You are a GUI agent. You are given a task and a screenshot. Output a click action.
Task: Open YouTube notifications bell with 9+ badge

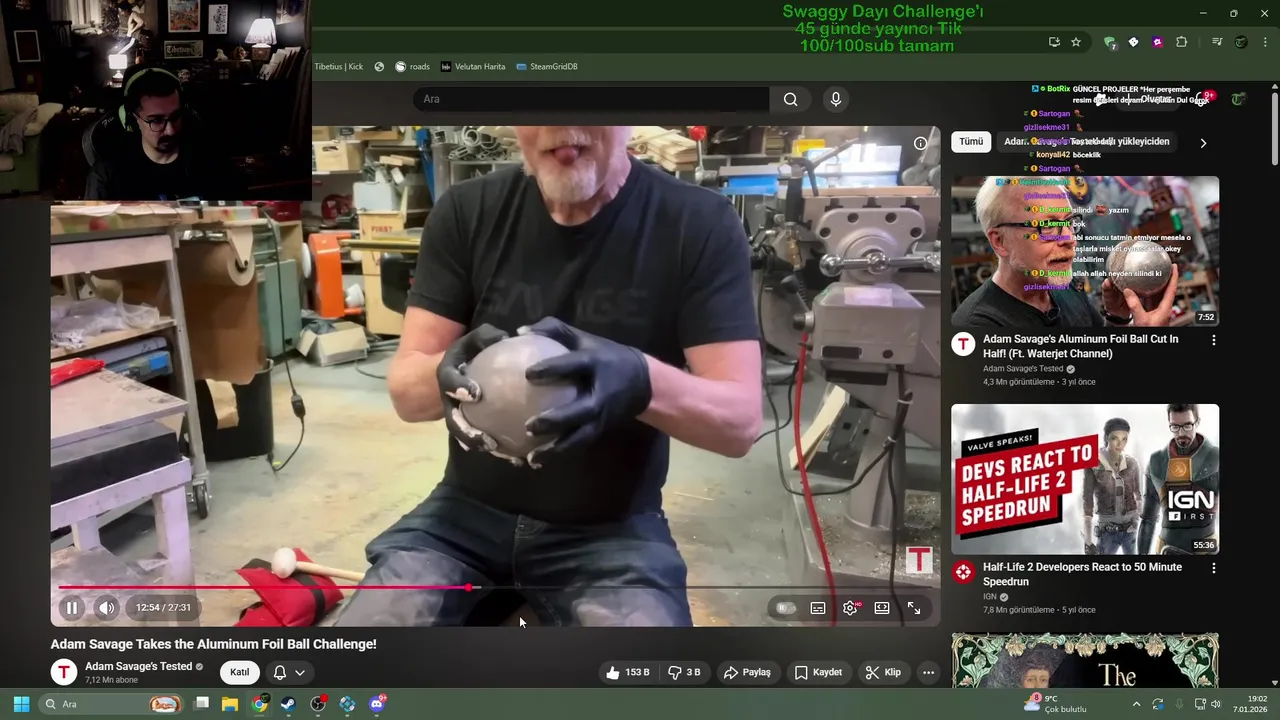point(1202,99)
